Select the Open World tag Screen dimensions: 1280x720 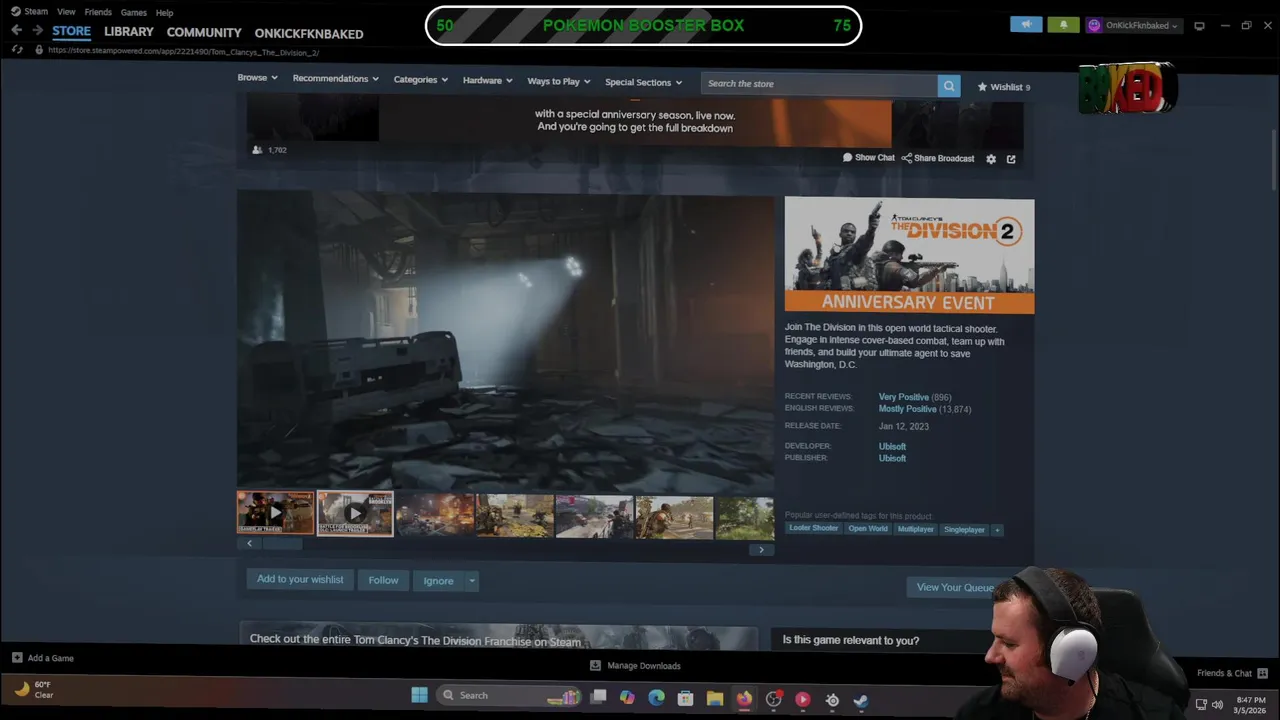pyautogui.click(x=867, y=529)
